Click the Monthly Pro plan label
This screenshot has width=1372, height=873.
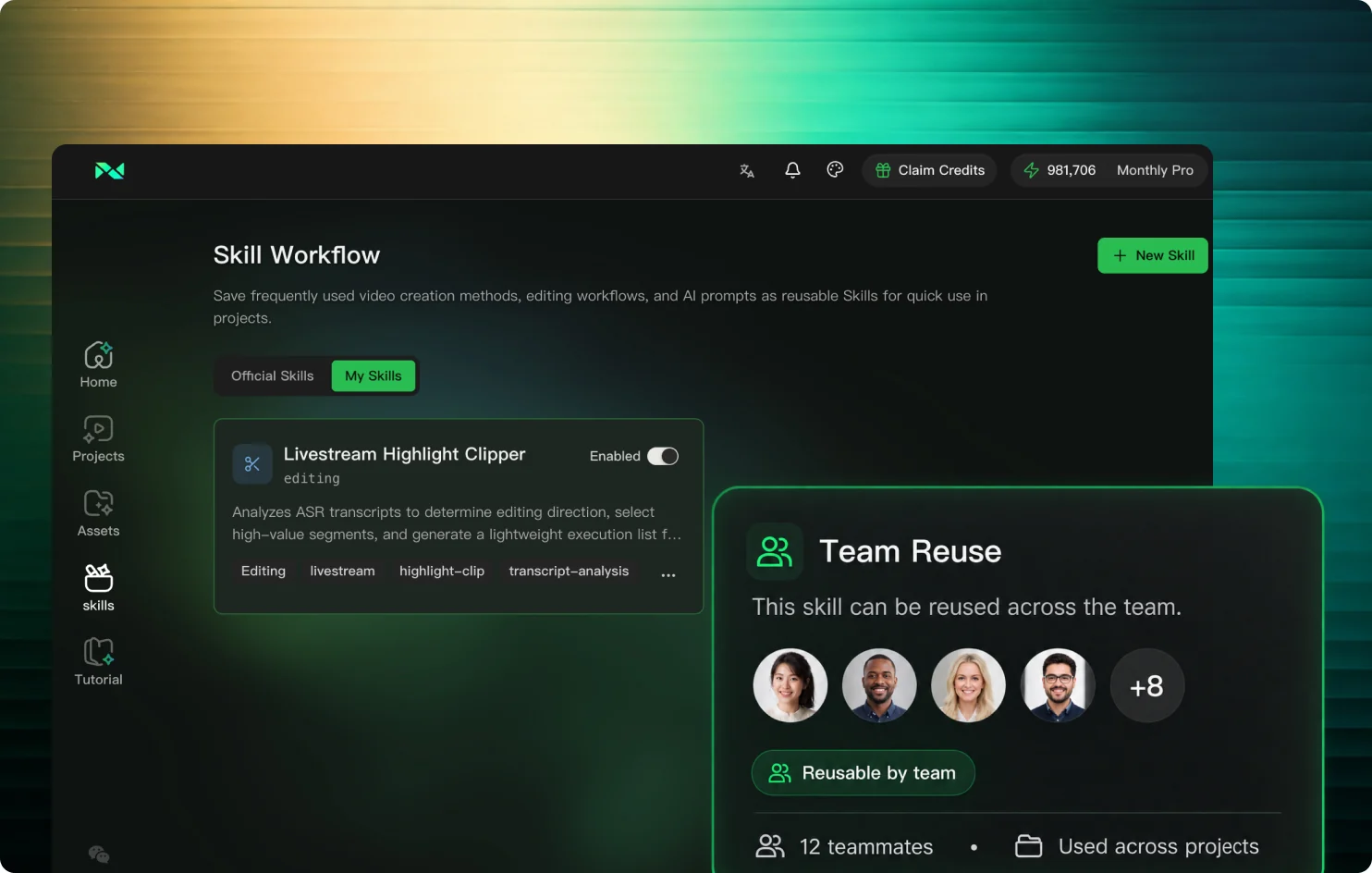1155,170
